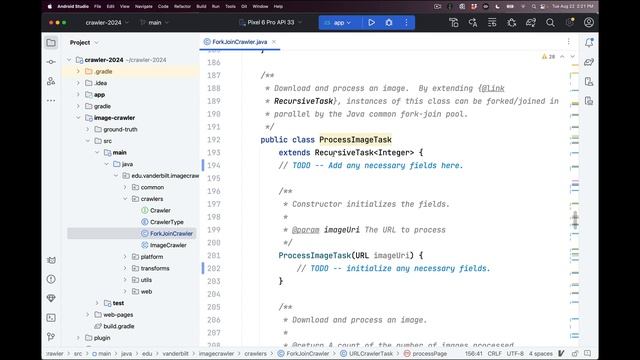Open the File menu
Viewport: 640px width, 360px height.
point(98,7)
